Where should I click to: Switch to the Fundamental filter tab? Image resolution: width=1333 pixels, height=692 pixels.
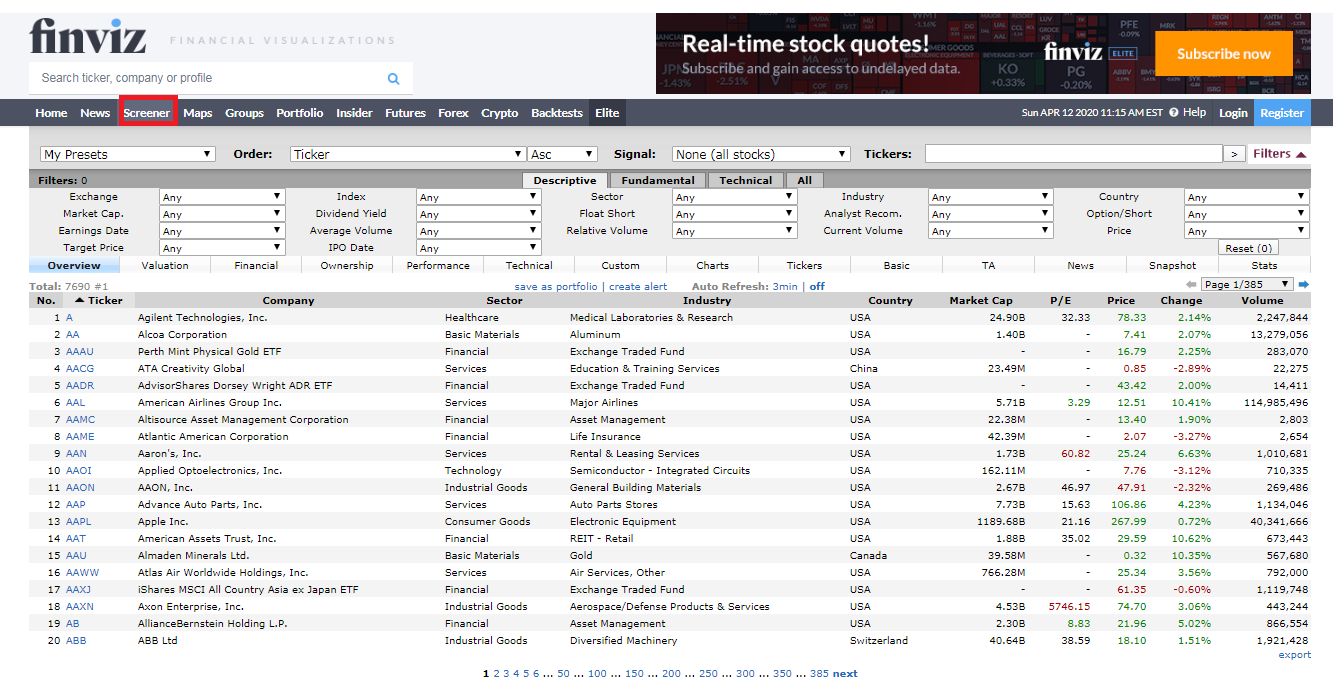click(x=658, y=181)
